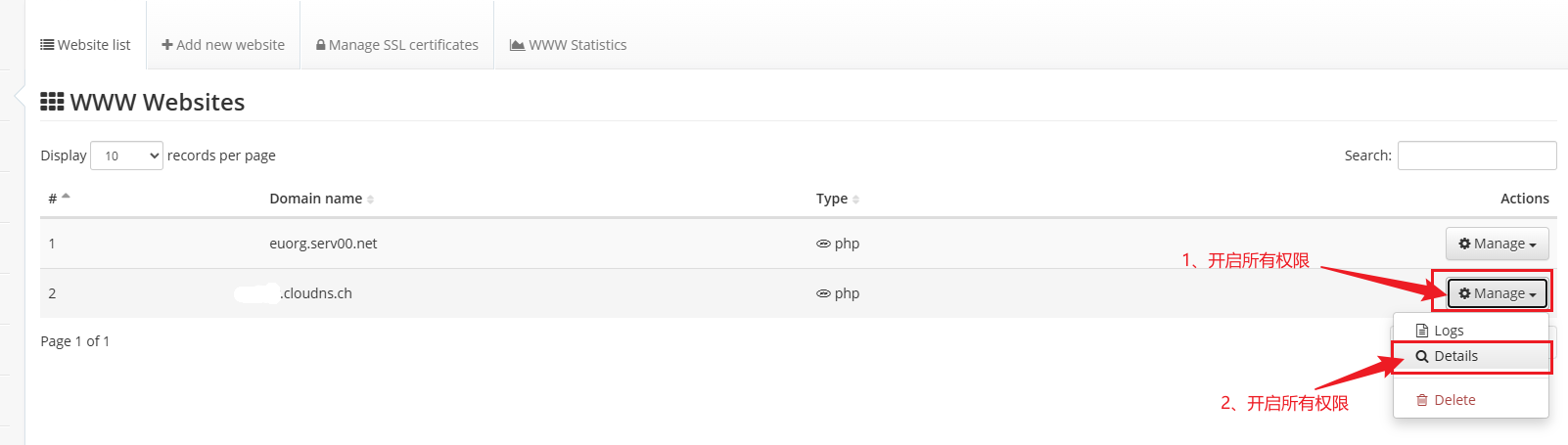Image resolution: width=1568 pixels, height=445 pixels.
Task: Click the plus icon for adding website
Action: (167, 45)
